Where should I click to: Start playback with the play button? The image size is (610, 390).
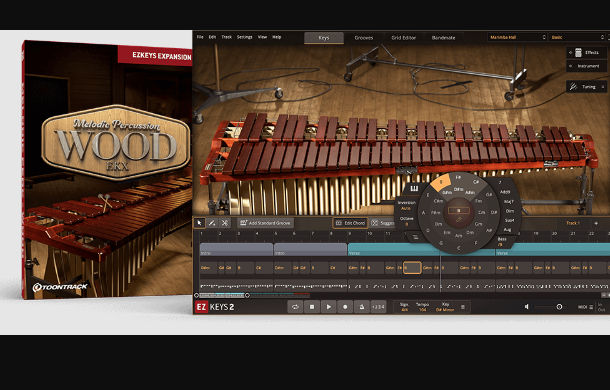coord(328,307)
